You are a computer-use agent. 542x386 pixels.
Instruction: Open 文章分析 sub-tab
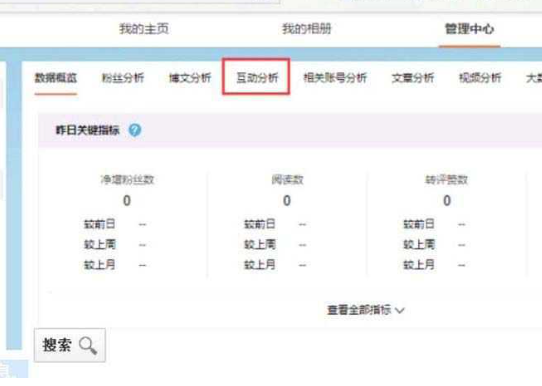pyautogui.click(x=412, y=78)
